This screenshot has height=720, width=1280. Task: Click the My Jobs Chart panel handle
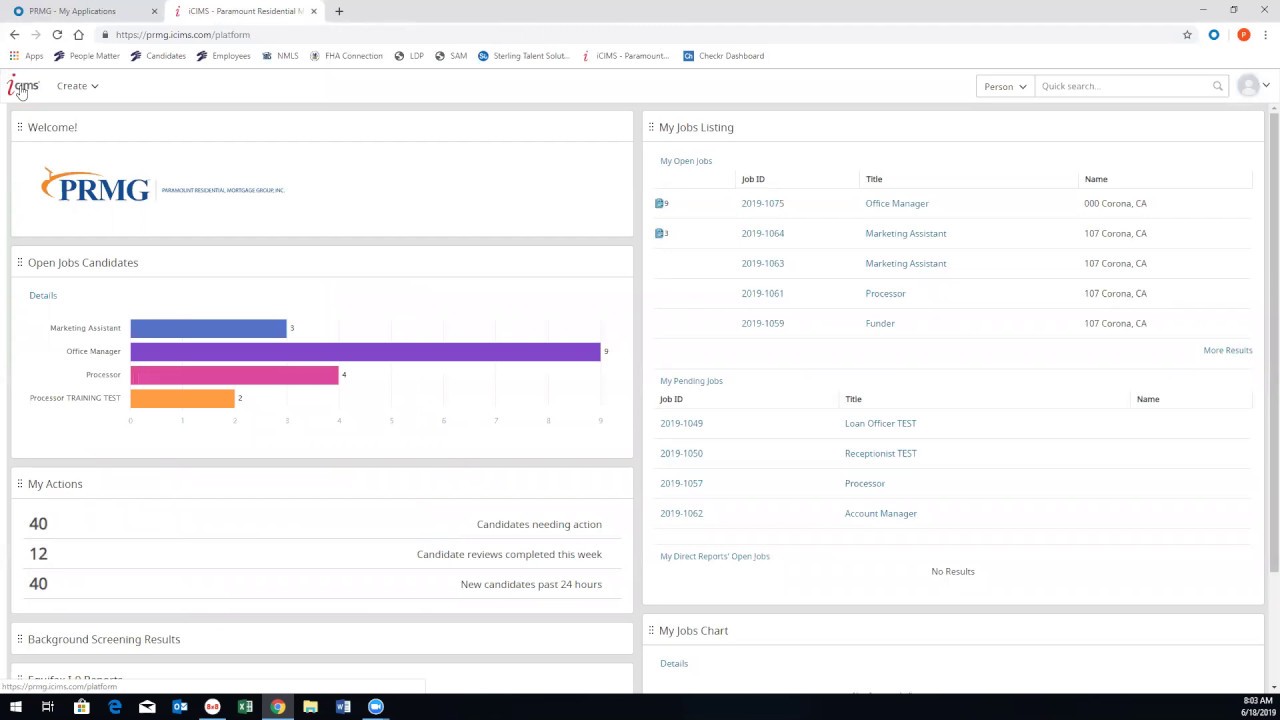point(651,630)
